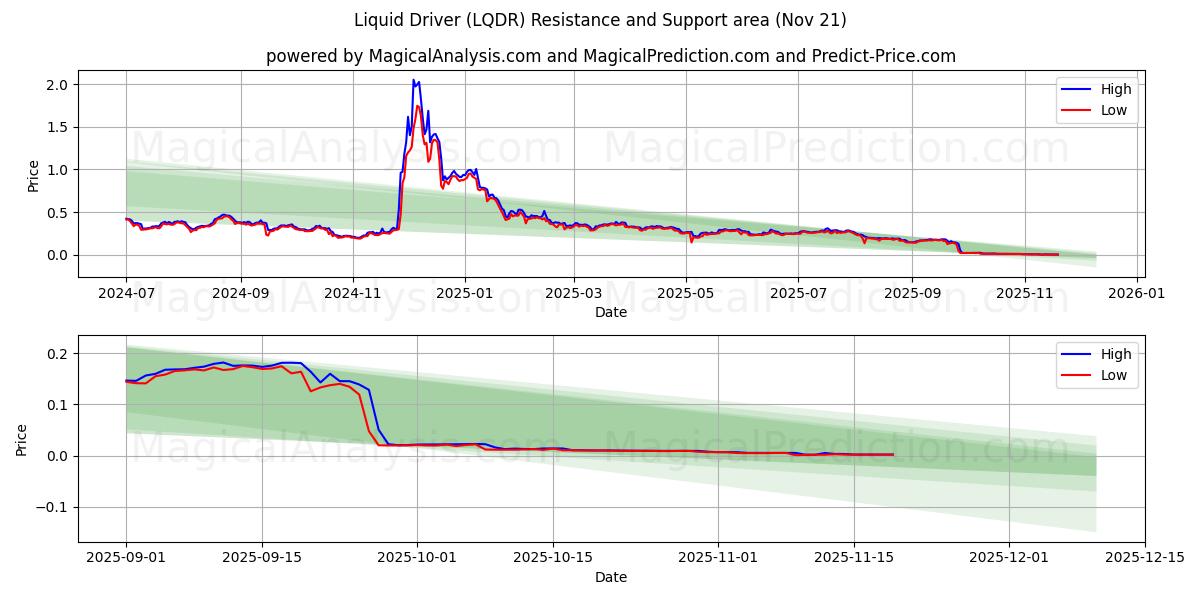
Task: Click the '1.5' y-axis label in top chart
Action: coord(58,127)
